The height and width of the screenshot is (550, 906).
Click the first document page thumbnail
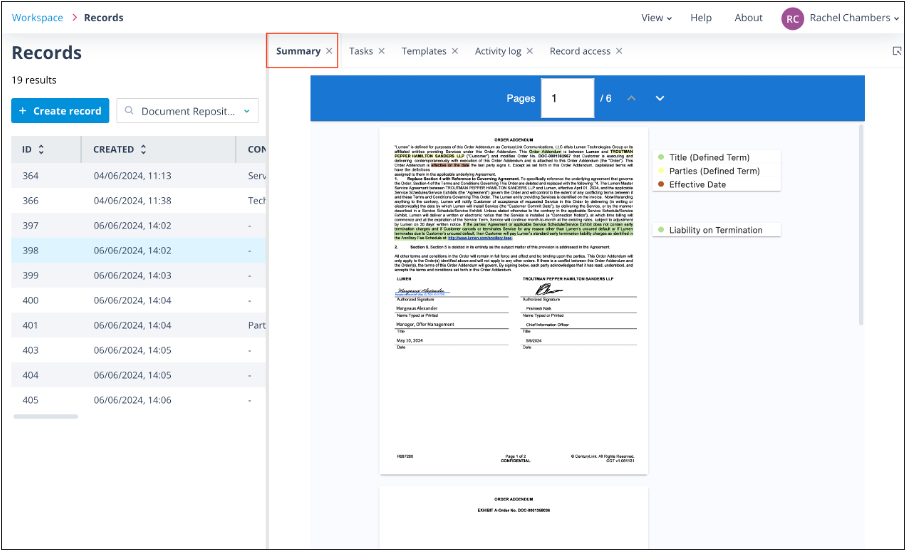tap(513, 300)
